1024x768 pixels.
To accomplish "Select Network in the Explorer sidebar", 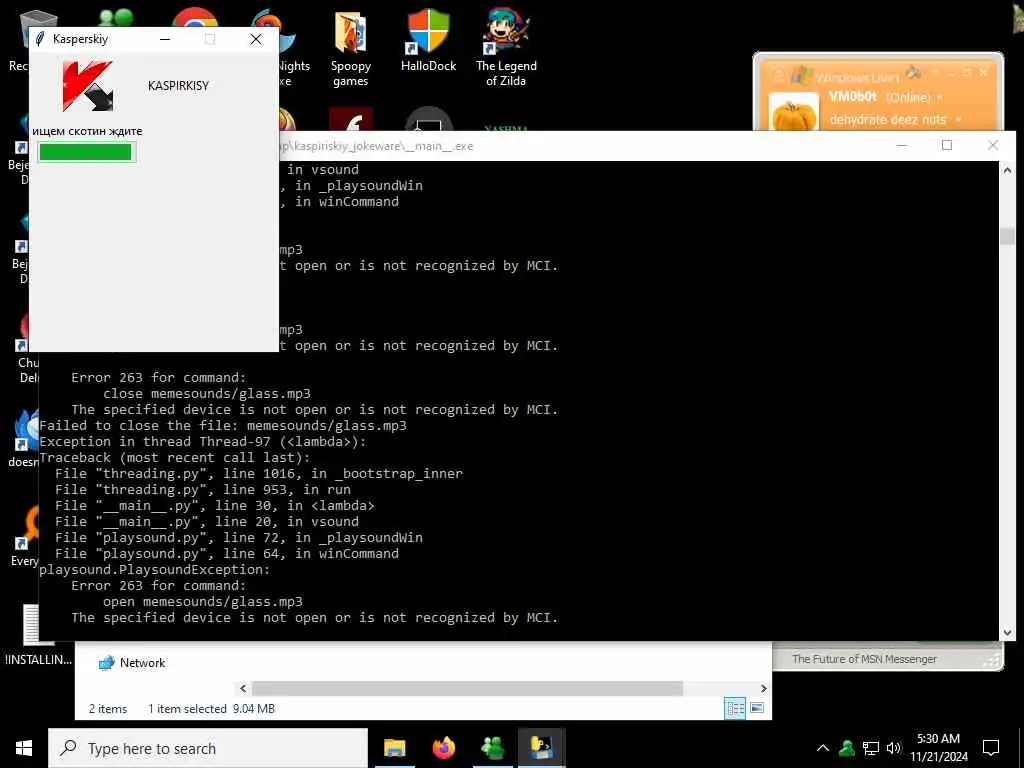I will pos(132,663).
